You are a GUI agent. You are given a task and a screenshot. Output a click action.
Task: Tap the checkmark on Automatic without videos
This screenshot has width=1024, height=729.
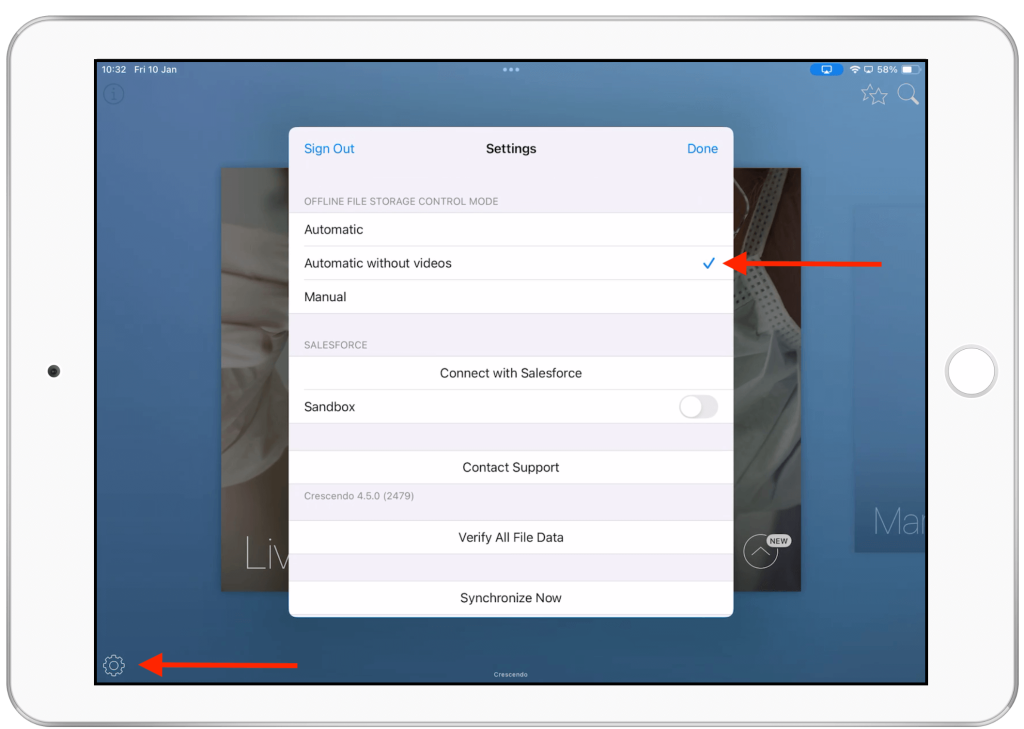click(708, 263)
